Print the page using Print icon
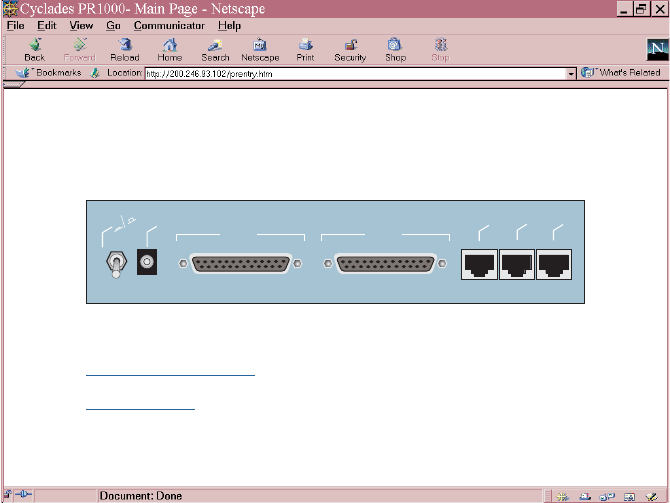This screenshot has width=670, height=503. pyautogui.click(x=306, y=50)
